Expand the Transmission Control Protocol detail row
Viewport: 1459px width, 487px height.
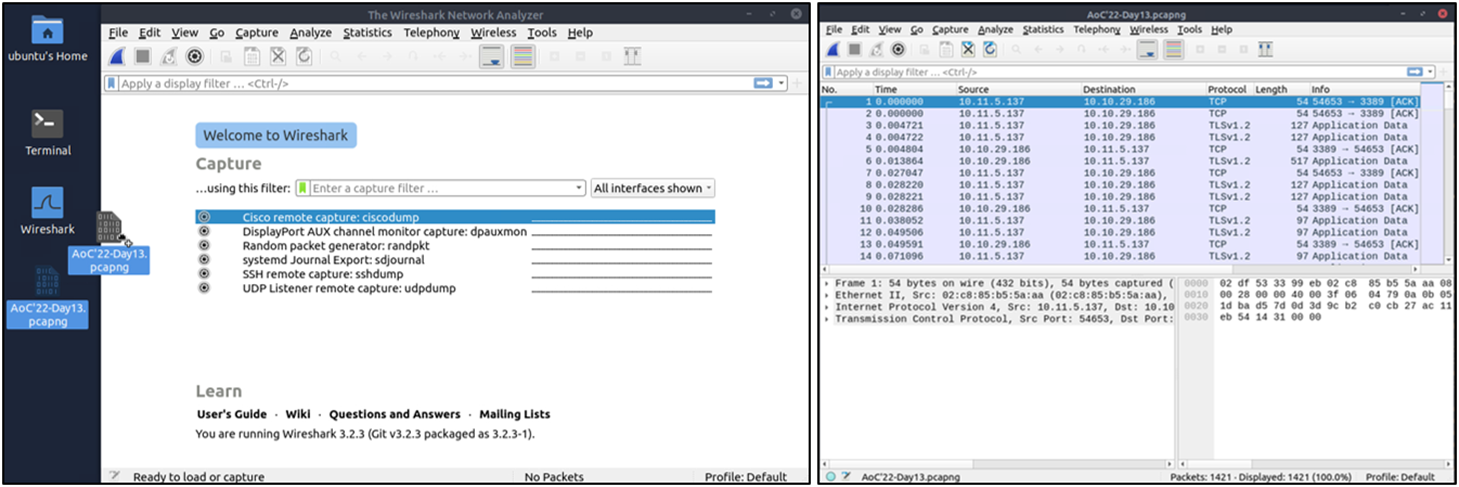[x=827, y=319]
